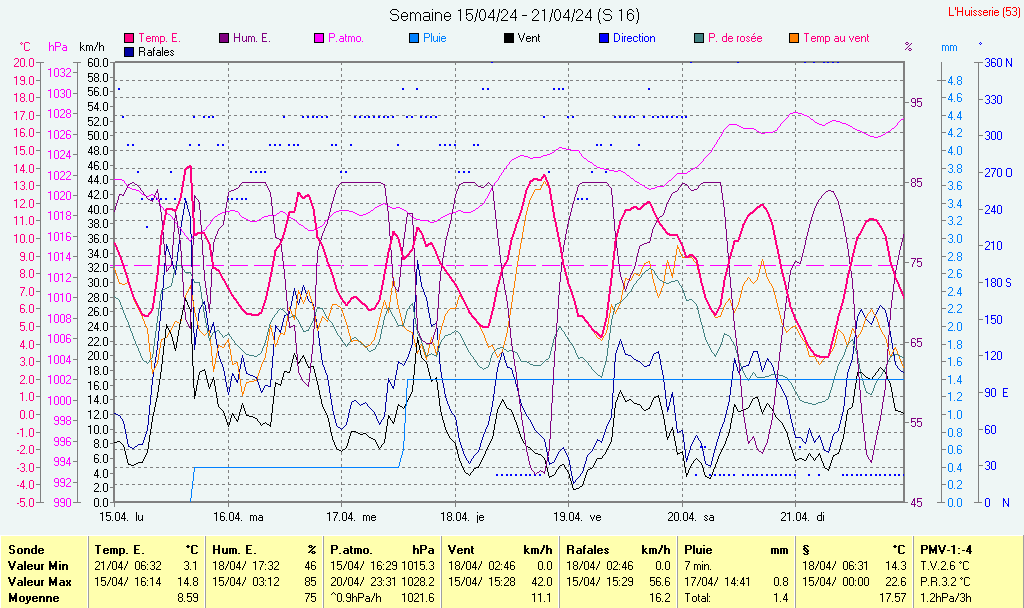This screenshot has height=608, width=1024.
Task: Click the orange Temp au vent legend swatch
Action: (794, 39)
